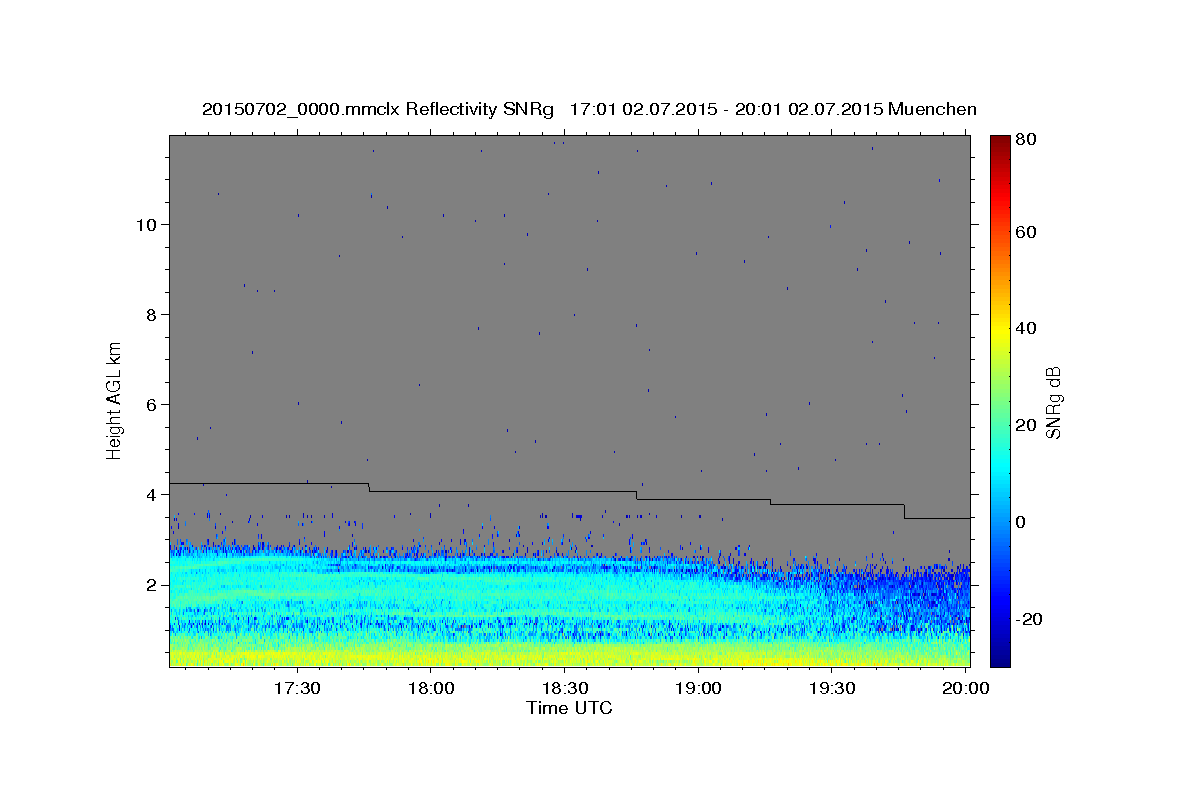The width and height of the screenshot is (1200, 800).
Task: Click the 19:30 time tick label
Action: click(831, 688)
